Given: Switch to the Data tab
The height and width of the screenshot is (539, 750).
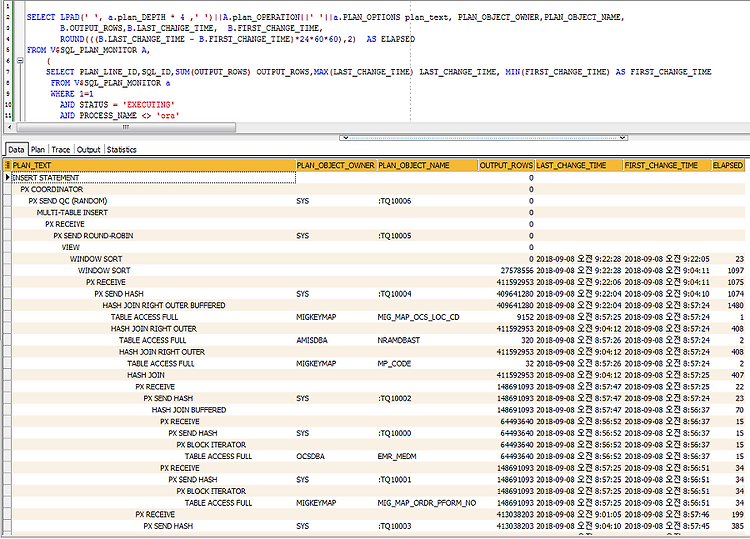Looking at the screenshot, I should (x=16, y=150).
